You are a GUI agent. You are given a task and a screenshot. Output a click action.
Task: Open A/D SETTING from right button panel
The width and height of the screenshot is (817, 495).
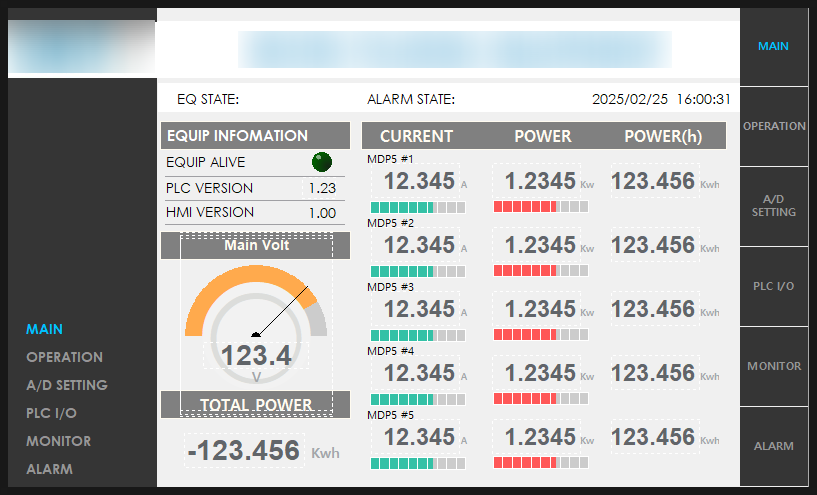774,206
